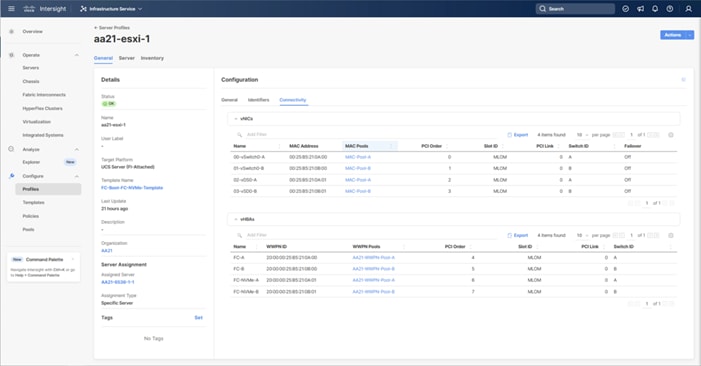Open the Identifiers sub-tab

[258, 100]
